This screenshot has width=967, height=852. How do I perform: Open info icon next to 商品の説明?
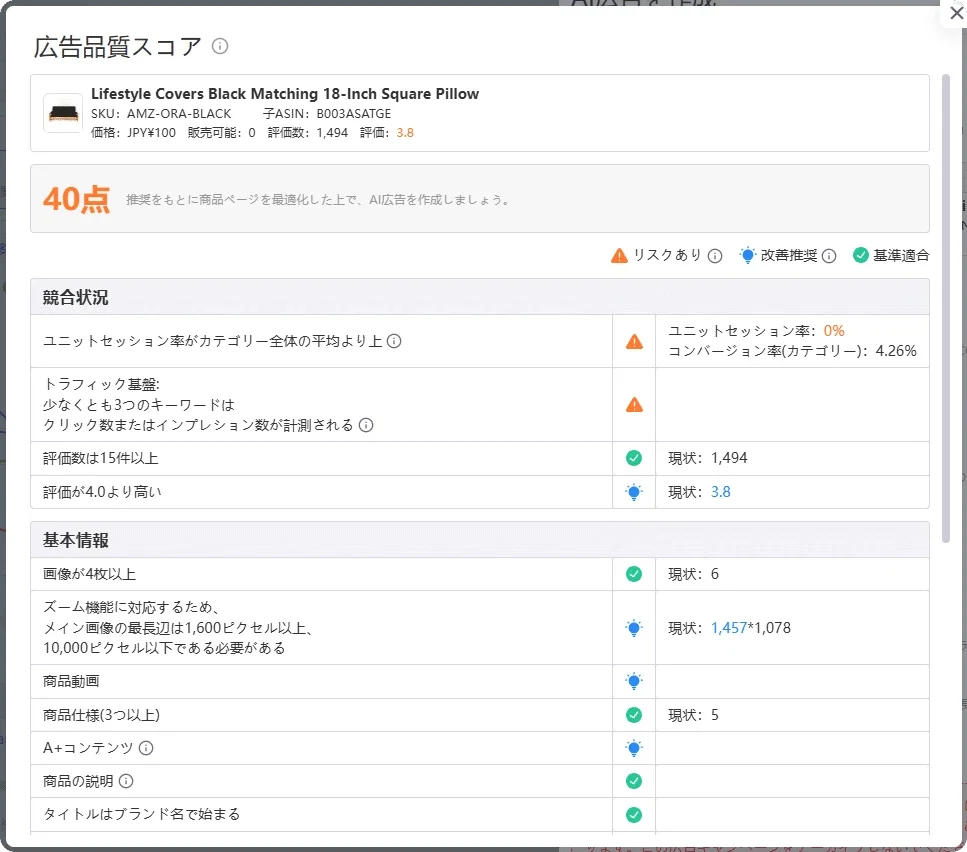[x=126, y=781]
